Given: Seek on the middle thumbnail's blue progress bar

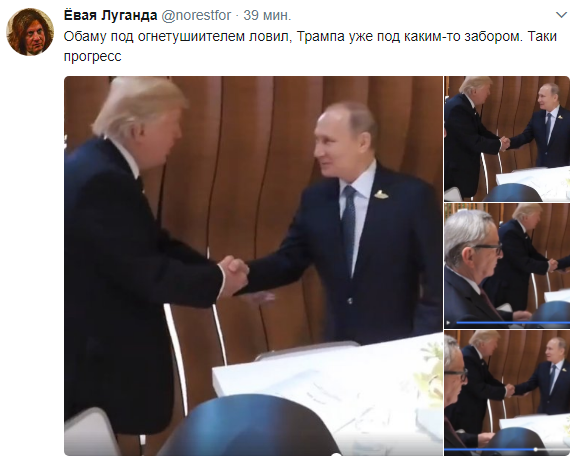Looking at the screenshot, I should tap(512, 323).
